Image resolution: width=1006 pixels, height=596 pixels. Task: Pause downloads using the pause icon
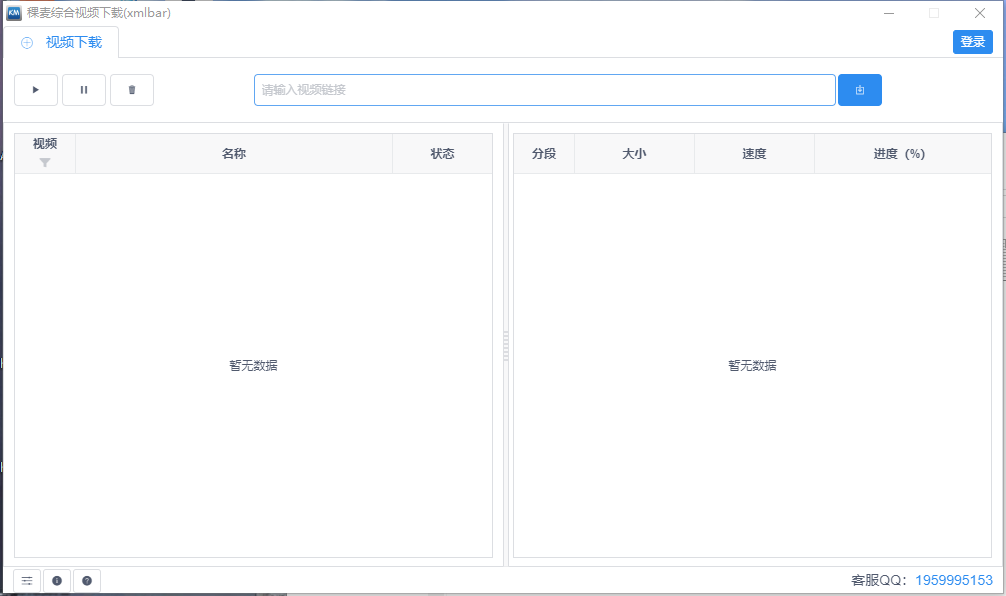(x=84, y=89)
